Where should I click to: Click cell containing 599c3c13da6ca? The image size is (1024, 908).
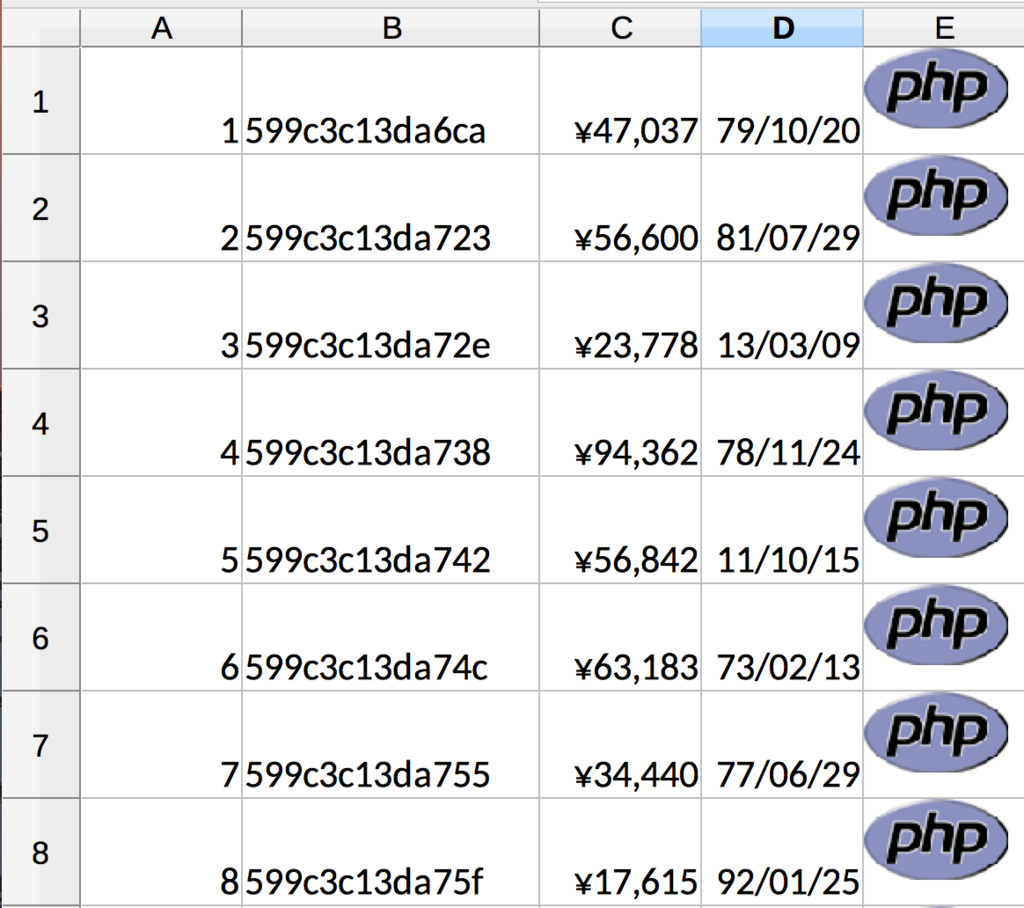coord(391,101)
